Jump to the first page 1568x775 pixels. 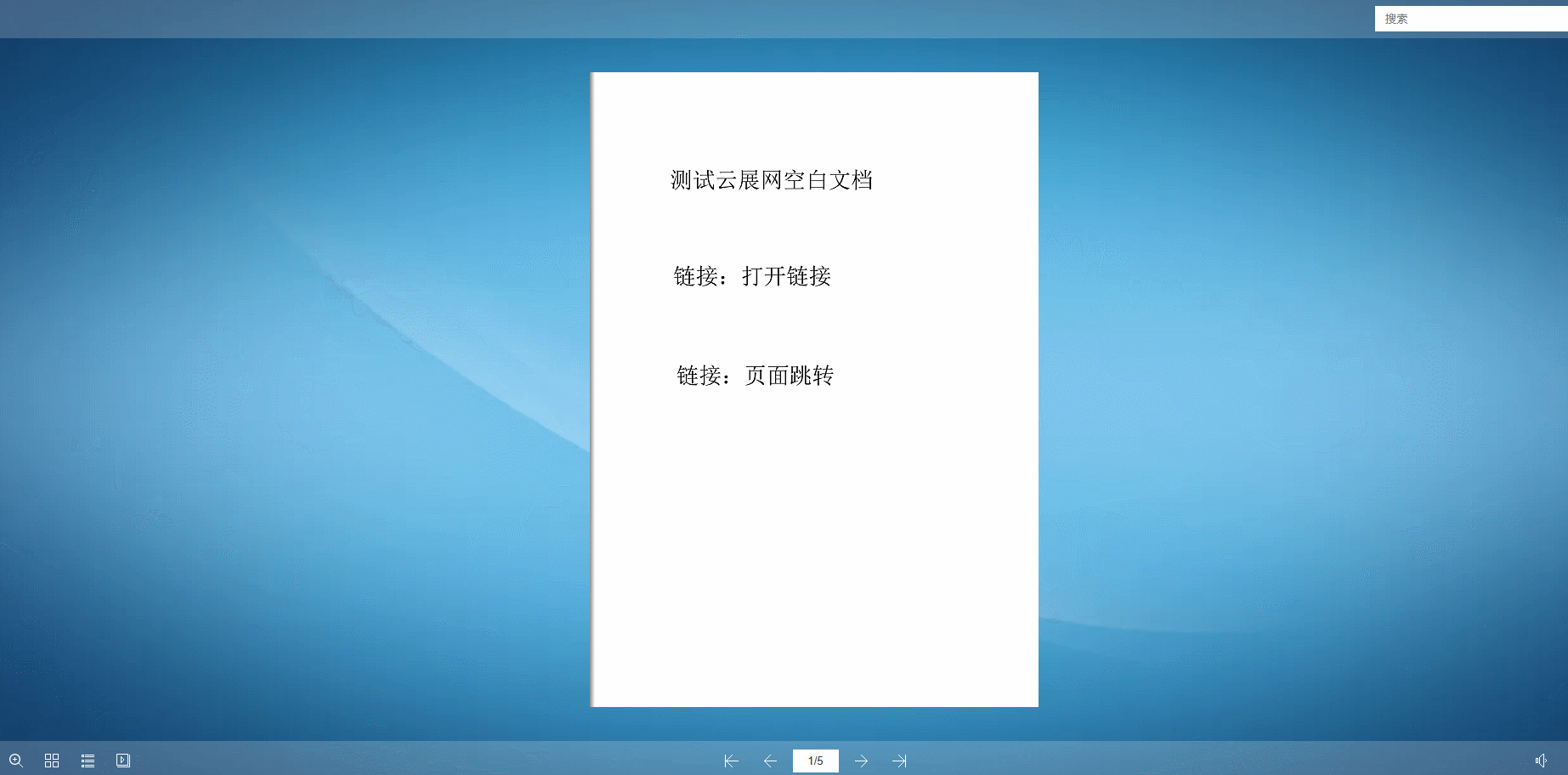731,761
